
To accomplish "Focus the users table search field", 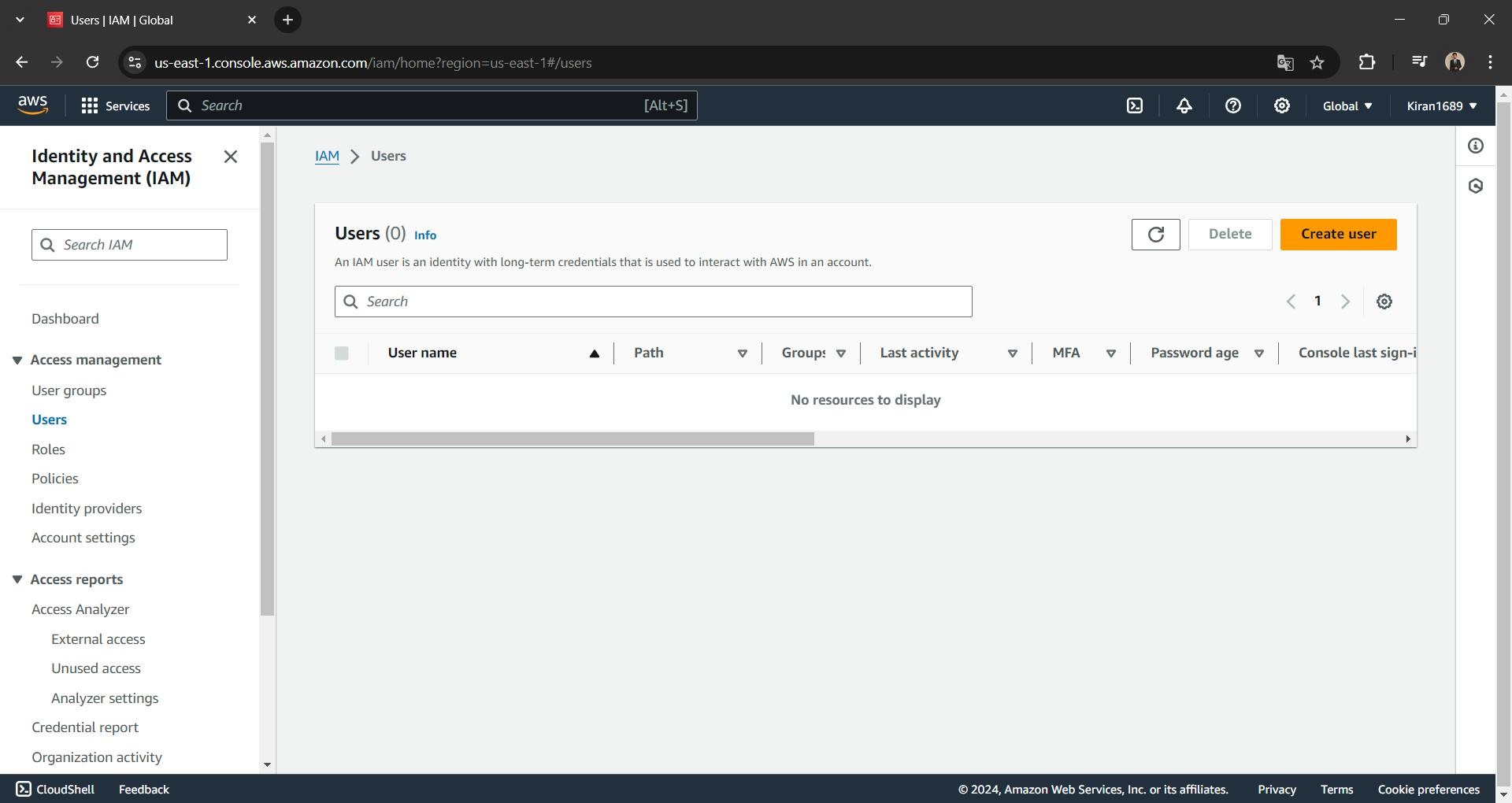I will (653, 302).
